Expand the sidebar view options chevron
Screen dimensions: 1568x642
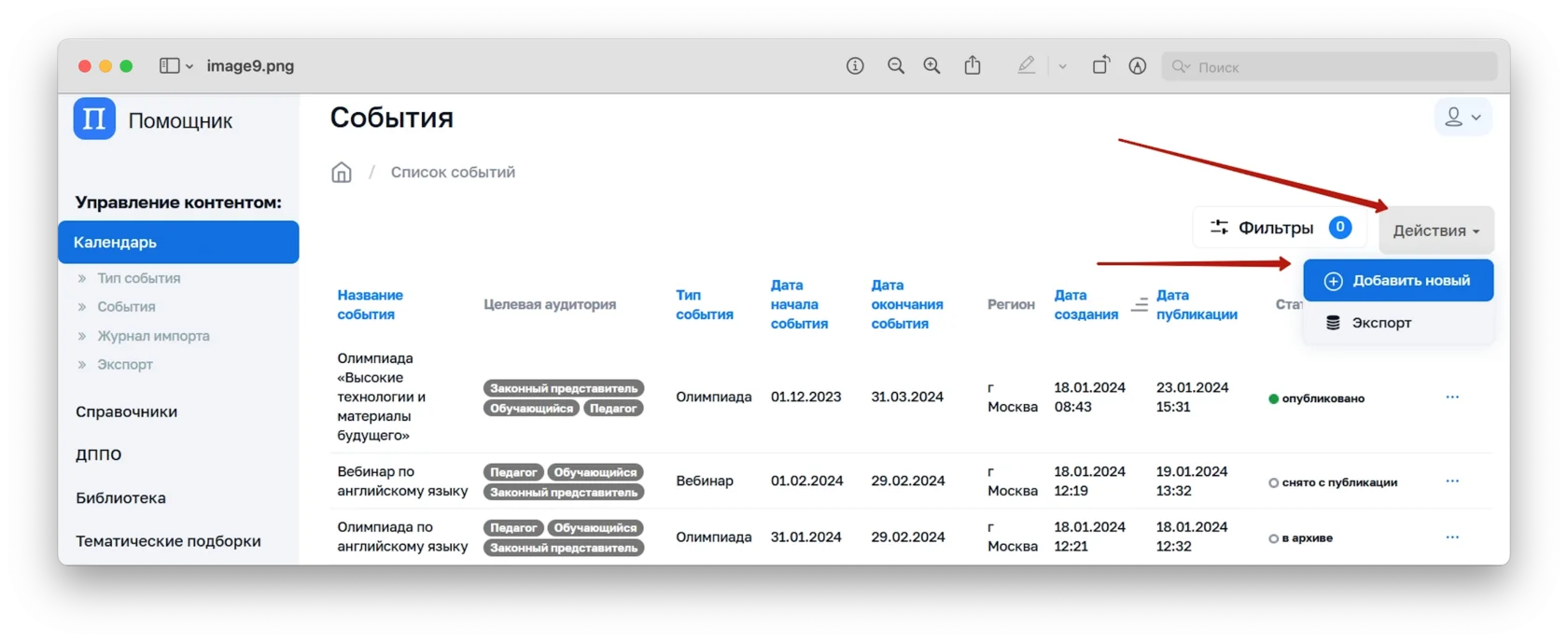[189, 67]
